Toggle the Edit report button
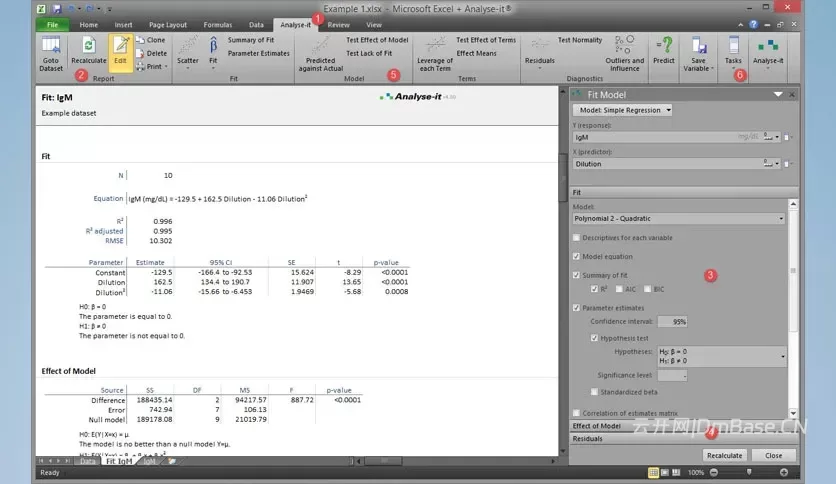This screenshot has height=484, width=836. [120, 51]
